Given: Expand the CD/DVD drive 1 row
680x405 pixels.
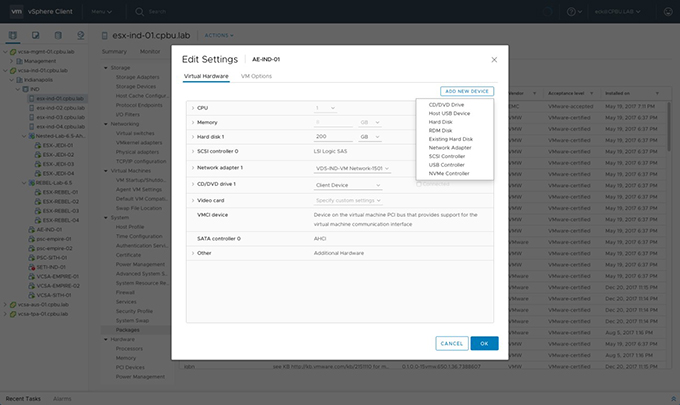Looking at the screenshot, I should pos(193,184).
